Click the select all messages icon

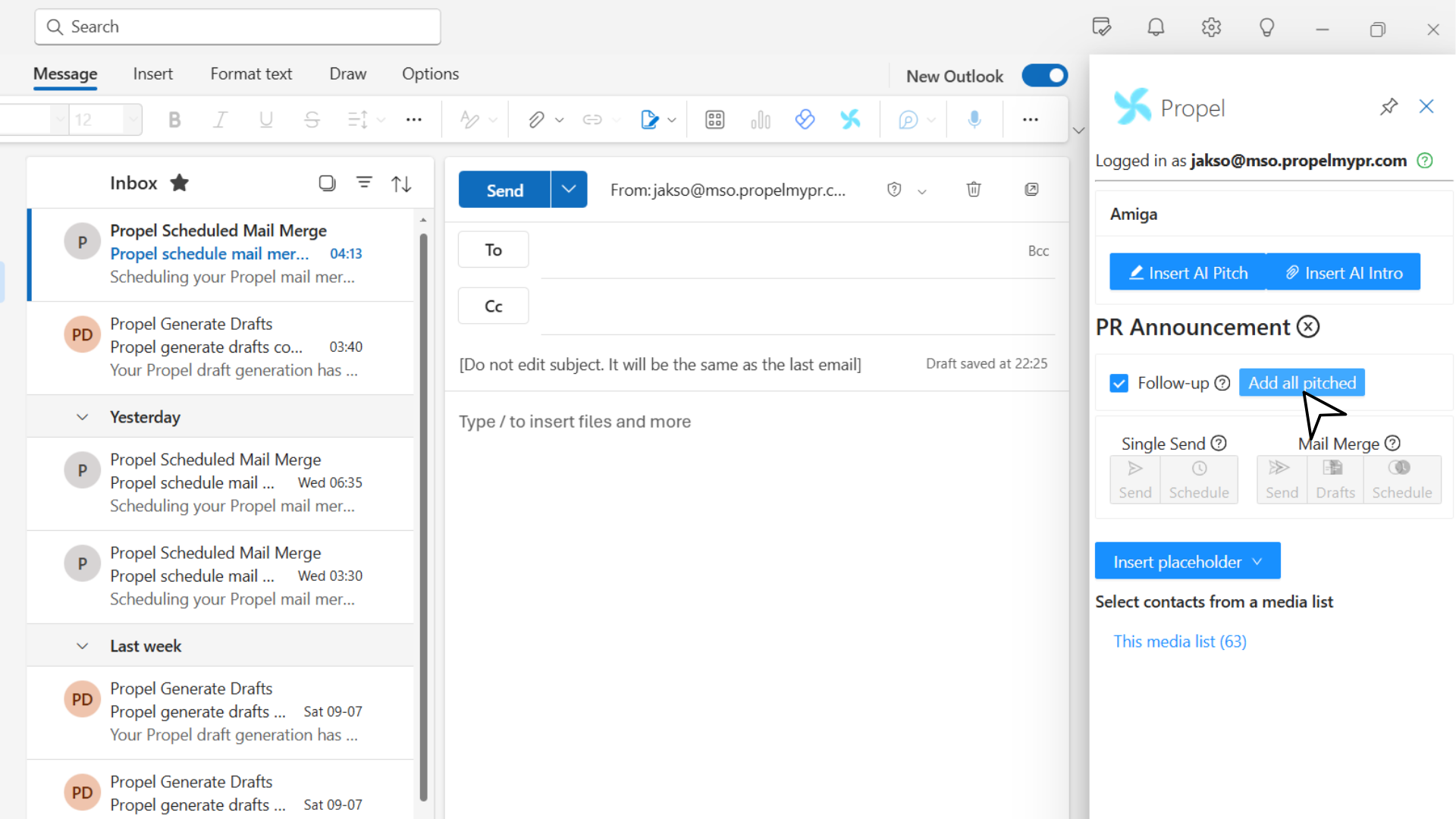click(x=327, y=183)
